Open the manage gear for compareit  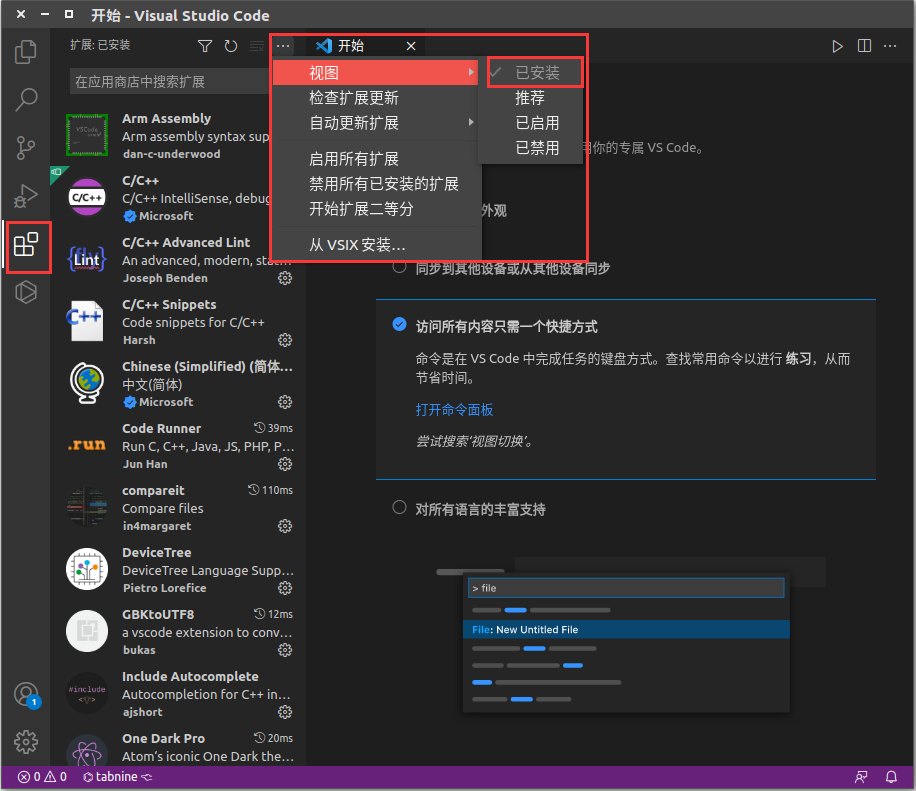pyautogui.click(x=285, y=526)
